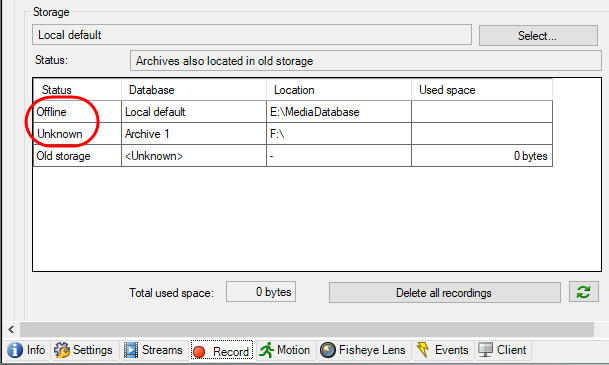
Task: Open the Streams tab
Action: click(x=153, y=350)
